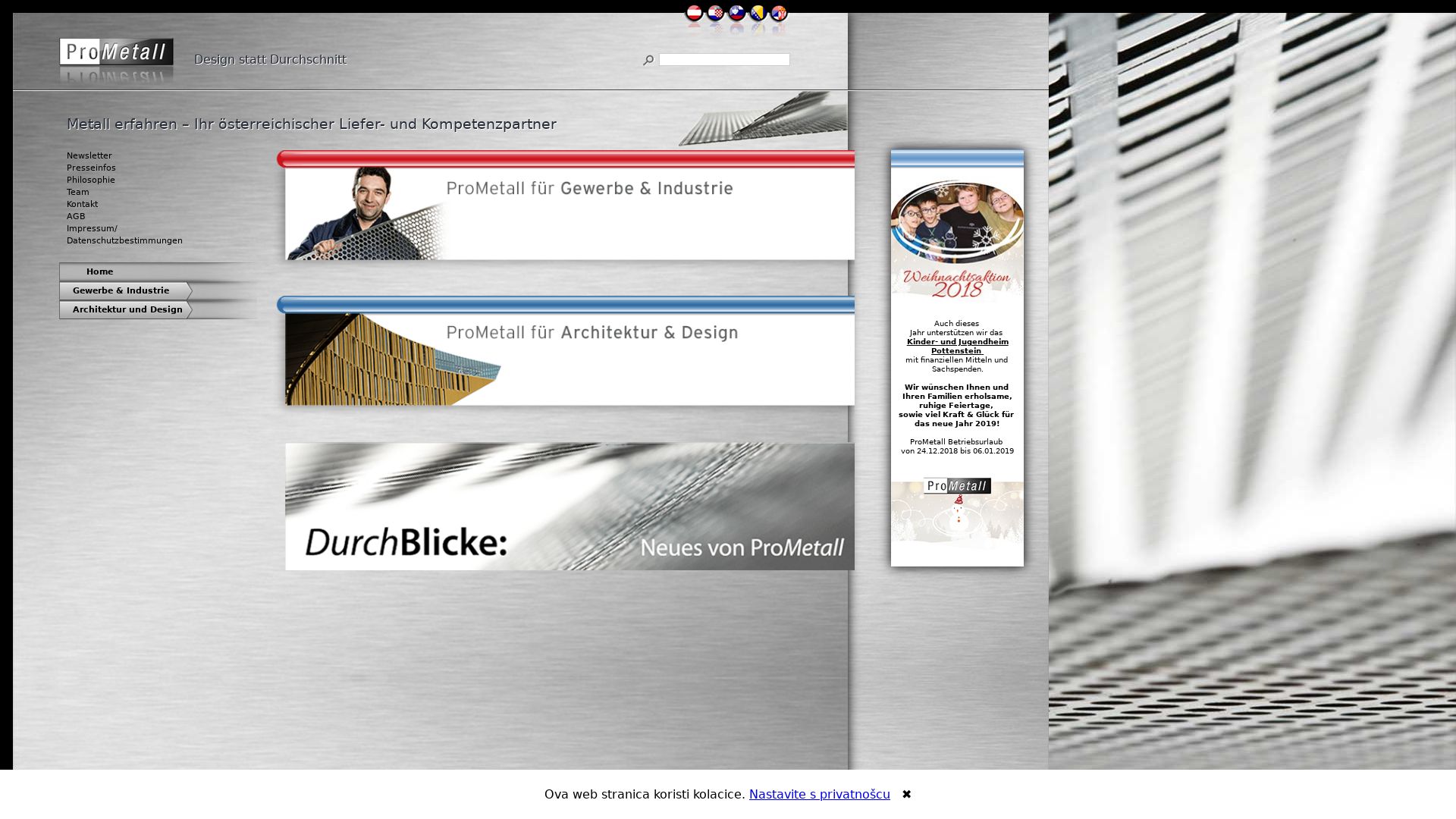Open the Philosophie page
The height and width of the screenshot is (819, 1456).
click(91, 180)
